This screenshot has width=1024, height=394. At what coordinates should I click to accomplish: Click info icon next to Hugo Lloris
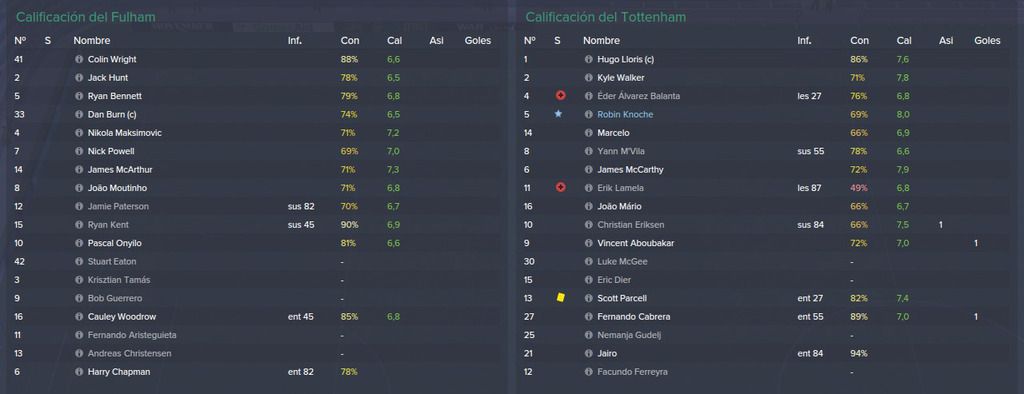tap(588, 59)
